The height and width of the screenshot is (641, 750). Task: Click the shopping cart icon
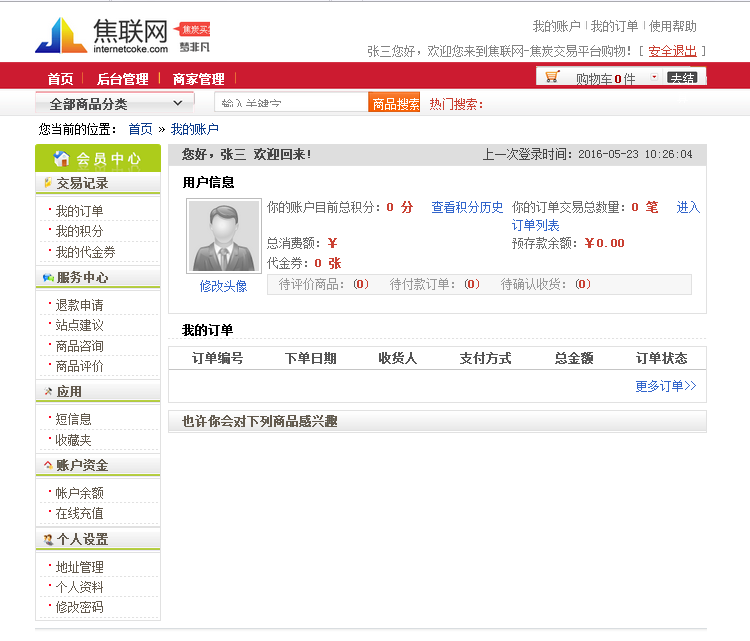pos(552,77)
